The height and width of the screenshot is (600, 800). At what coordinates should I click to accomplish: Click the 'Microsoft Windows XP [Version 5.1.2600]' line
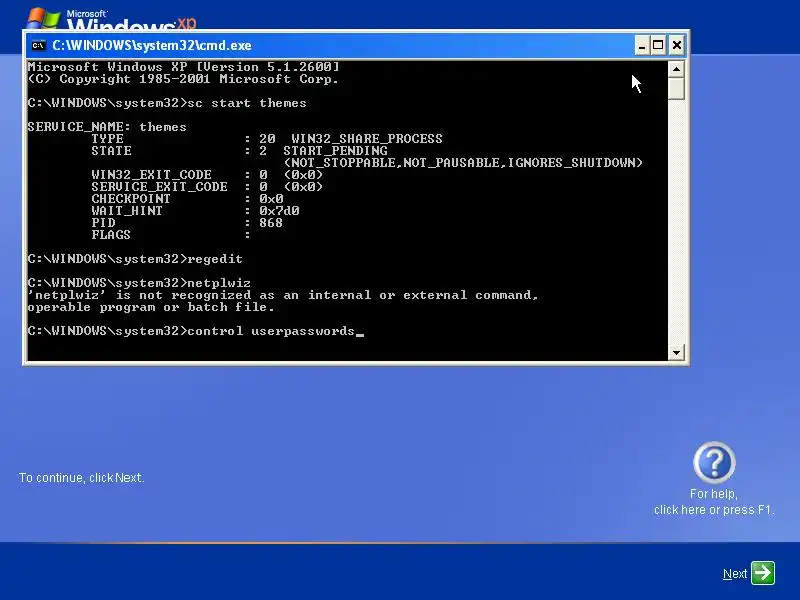[x=183, y=67]
